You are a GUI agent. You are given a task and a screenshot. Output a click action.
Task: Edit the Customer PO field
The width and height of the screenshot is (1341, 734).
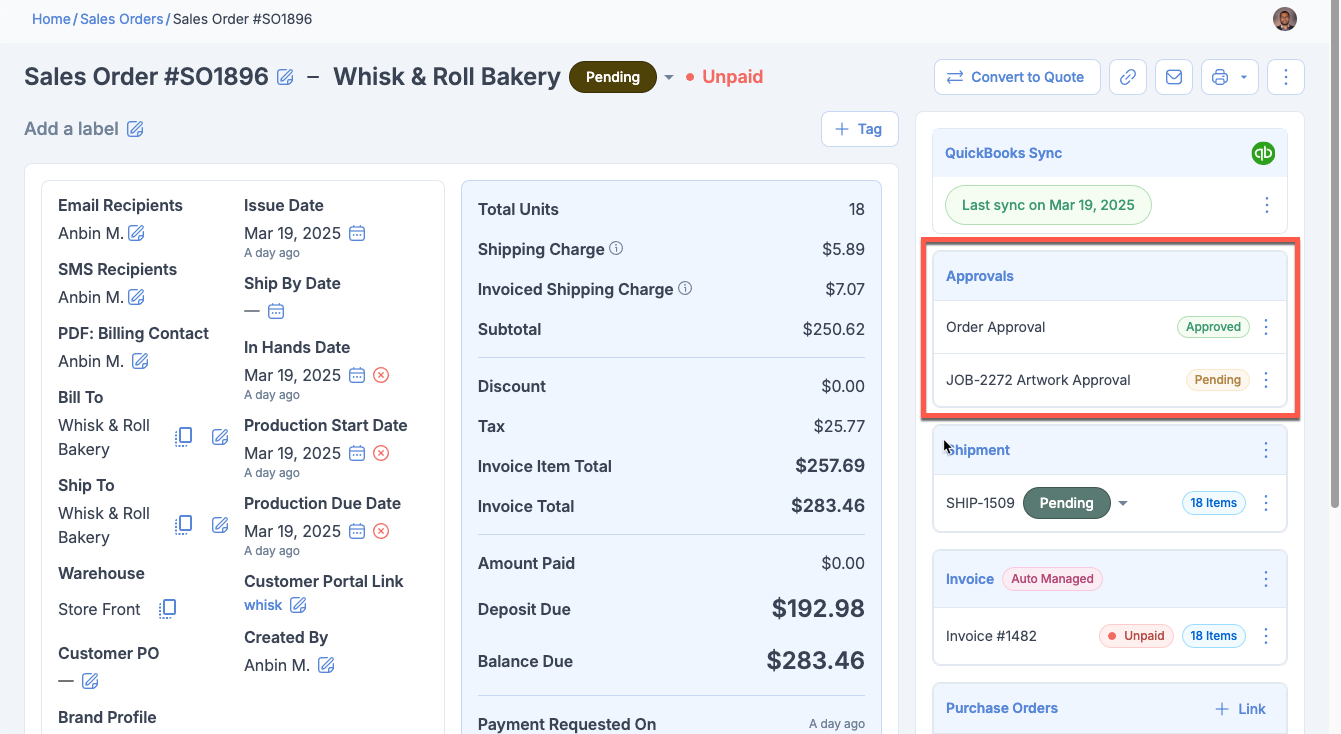(90, 681)
